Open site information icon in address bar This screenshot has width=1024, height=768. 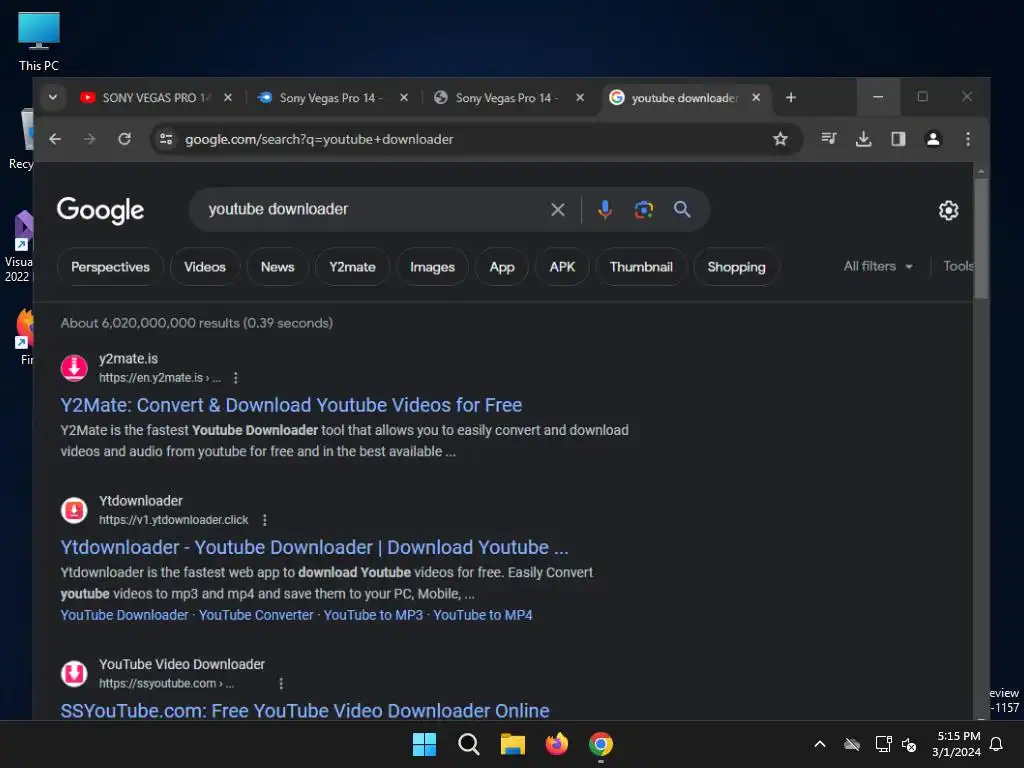166,139
